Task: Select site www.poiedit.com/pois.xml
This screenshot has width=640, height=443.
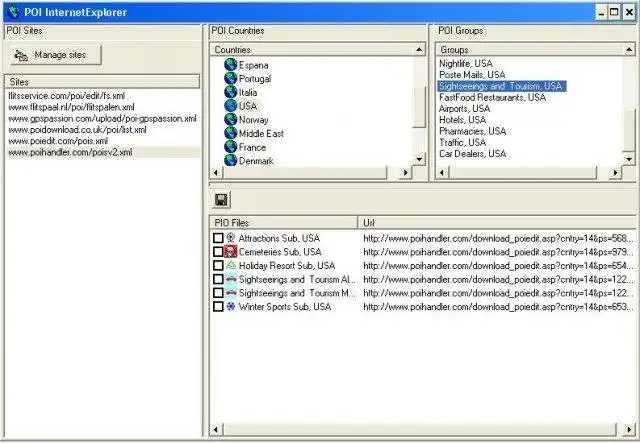Action: [x=58, y=141]
